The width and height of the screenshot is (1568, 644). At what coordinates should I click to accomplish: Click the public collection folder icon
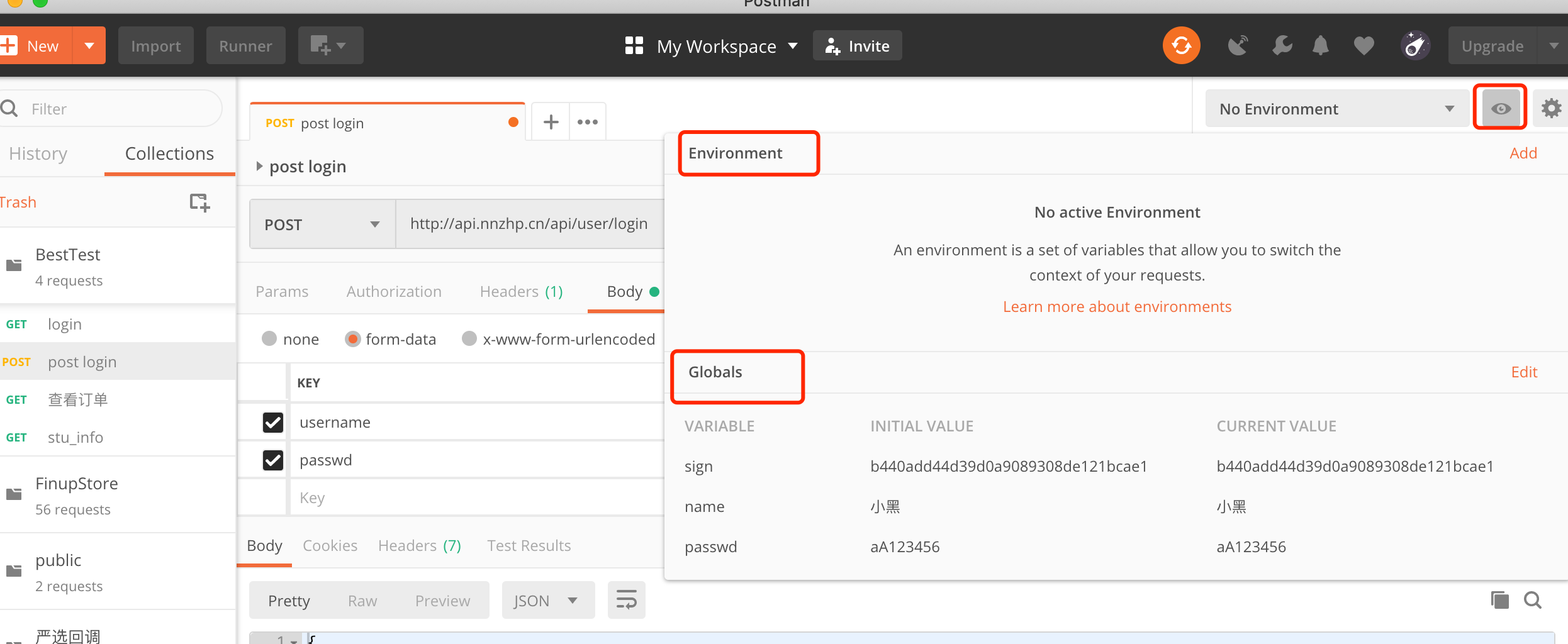click(x=13, y=571)
